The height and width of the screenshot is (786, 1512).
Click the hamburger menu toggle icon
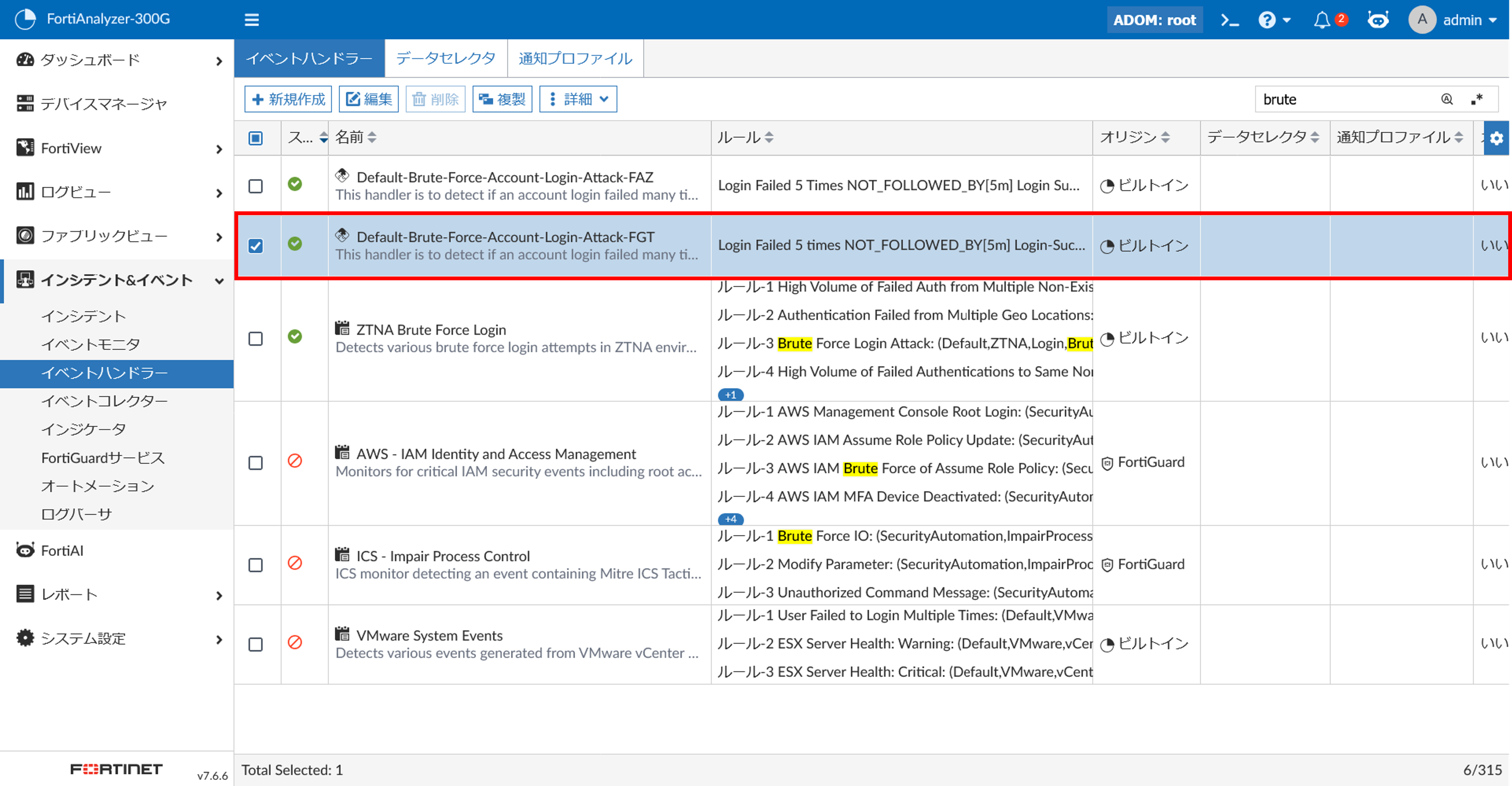(x=252, y=20)
